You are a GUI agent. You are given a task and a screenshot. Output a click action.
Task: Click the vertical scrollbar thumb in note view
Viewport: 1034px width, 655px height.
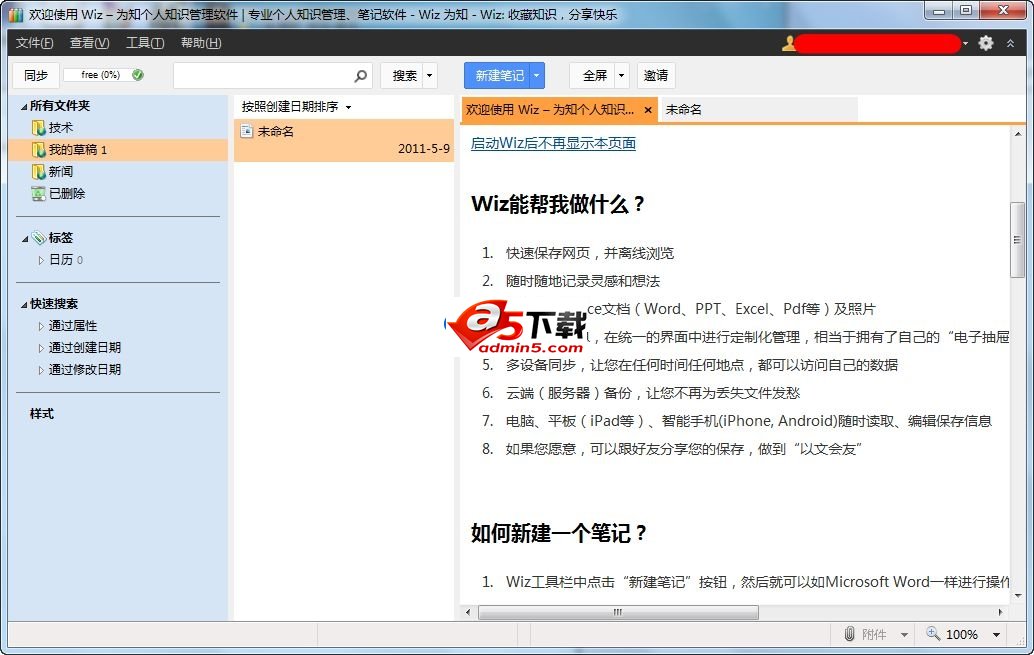[x=1018, y=239]
